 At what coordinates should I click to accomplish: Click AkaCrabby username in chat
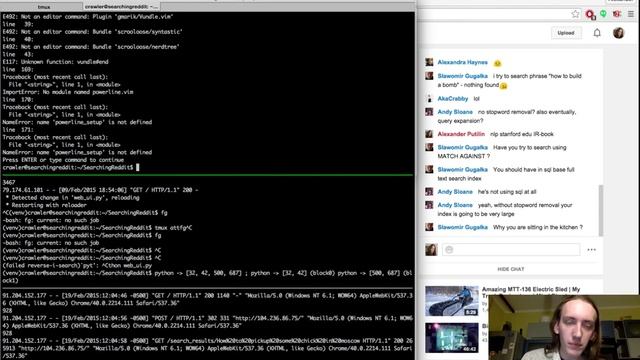[453, 98]
